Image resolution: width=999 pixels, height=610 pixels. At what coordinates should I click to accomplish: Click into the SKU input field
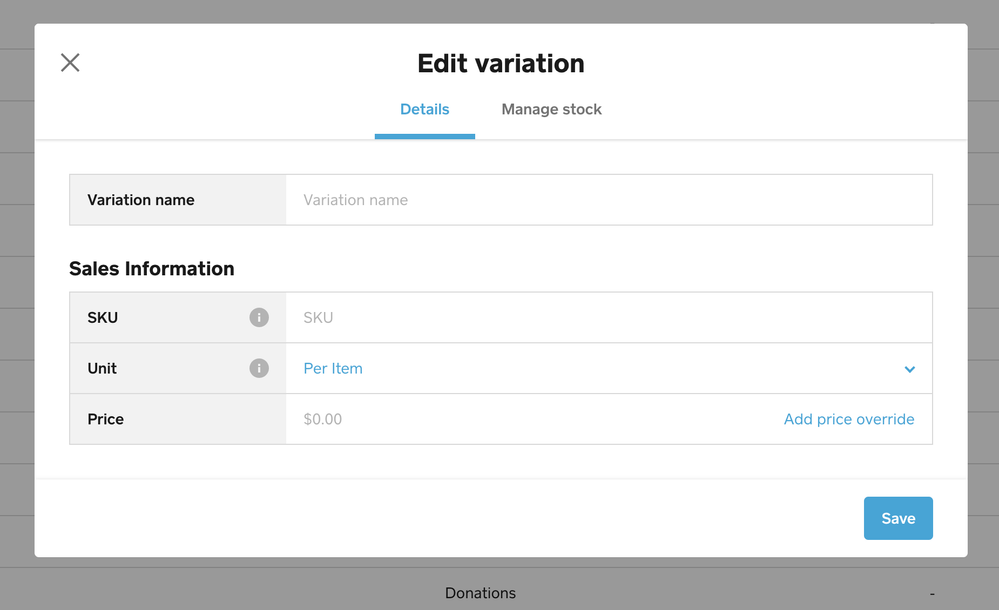pyautogui.click(x=608, y=318)
